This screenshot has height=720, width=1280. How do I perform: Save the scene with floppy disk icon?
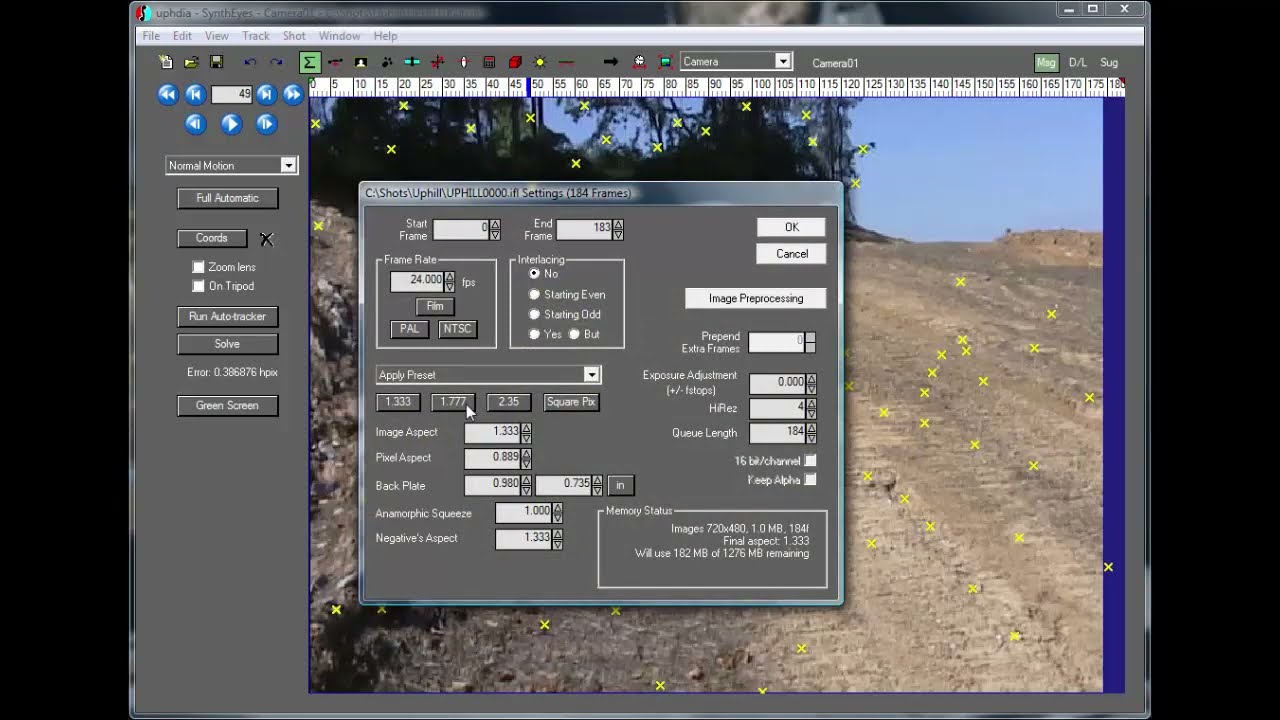(x=216, y=62)
